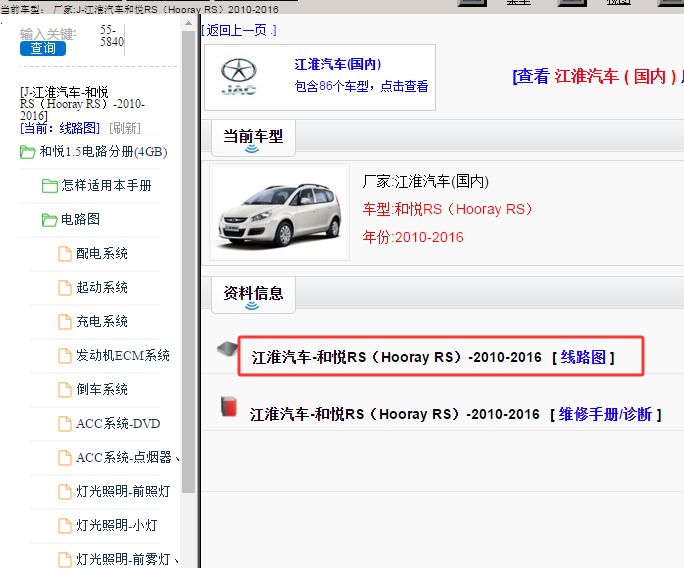Click document icon next to ACC系统-DVD
This screenshot has height=568, width=684.
[x=65, y=424]
